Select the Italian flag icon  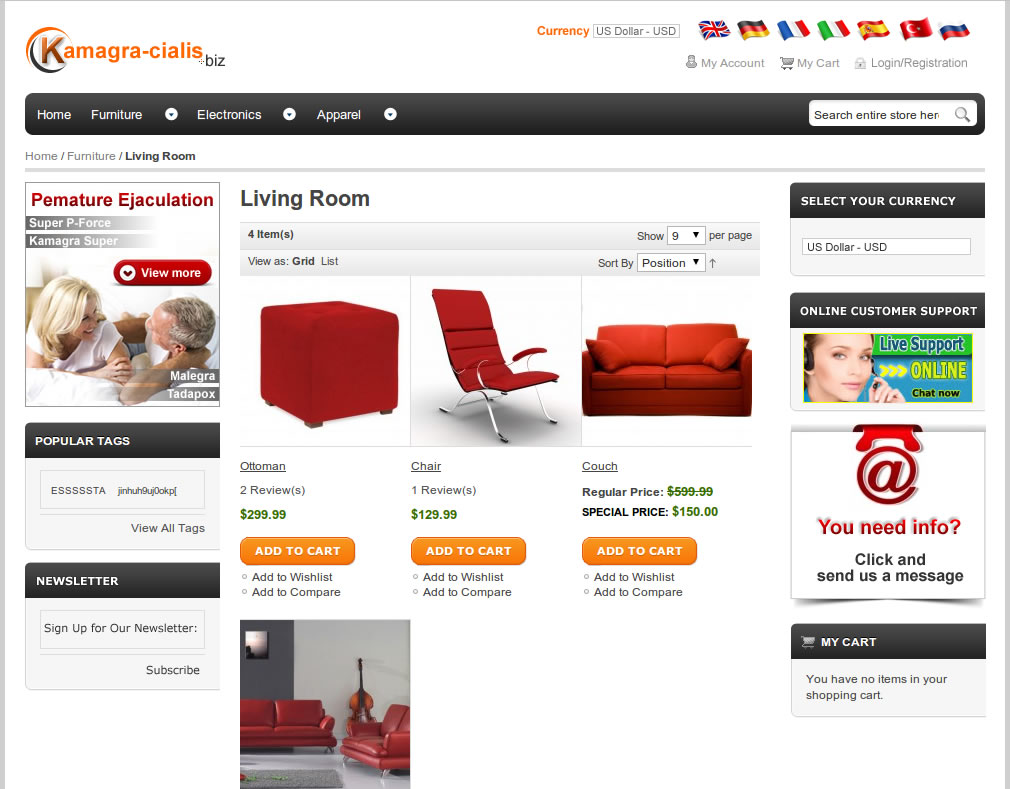tap(834, 30)
